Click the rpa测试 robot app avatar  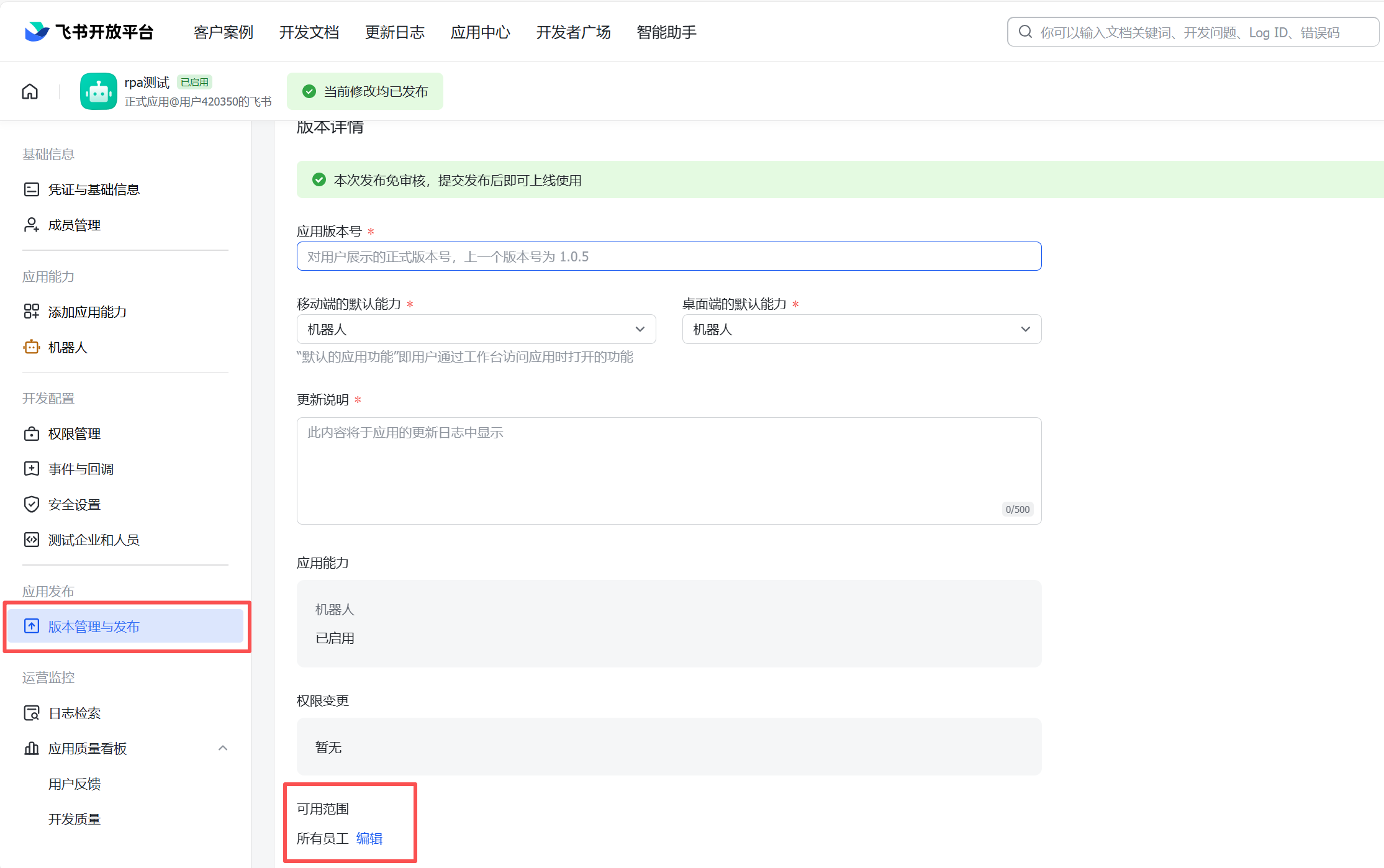pos(98,92)
